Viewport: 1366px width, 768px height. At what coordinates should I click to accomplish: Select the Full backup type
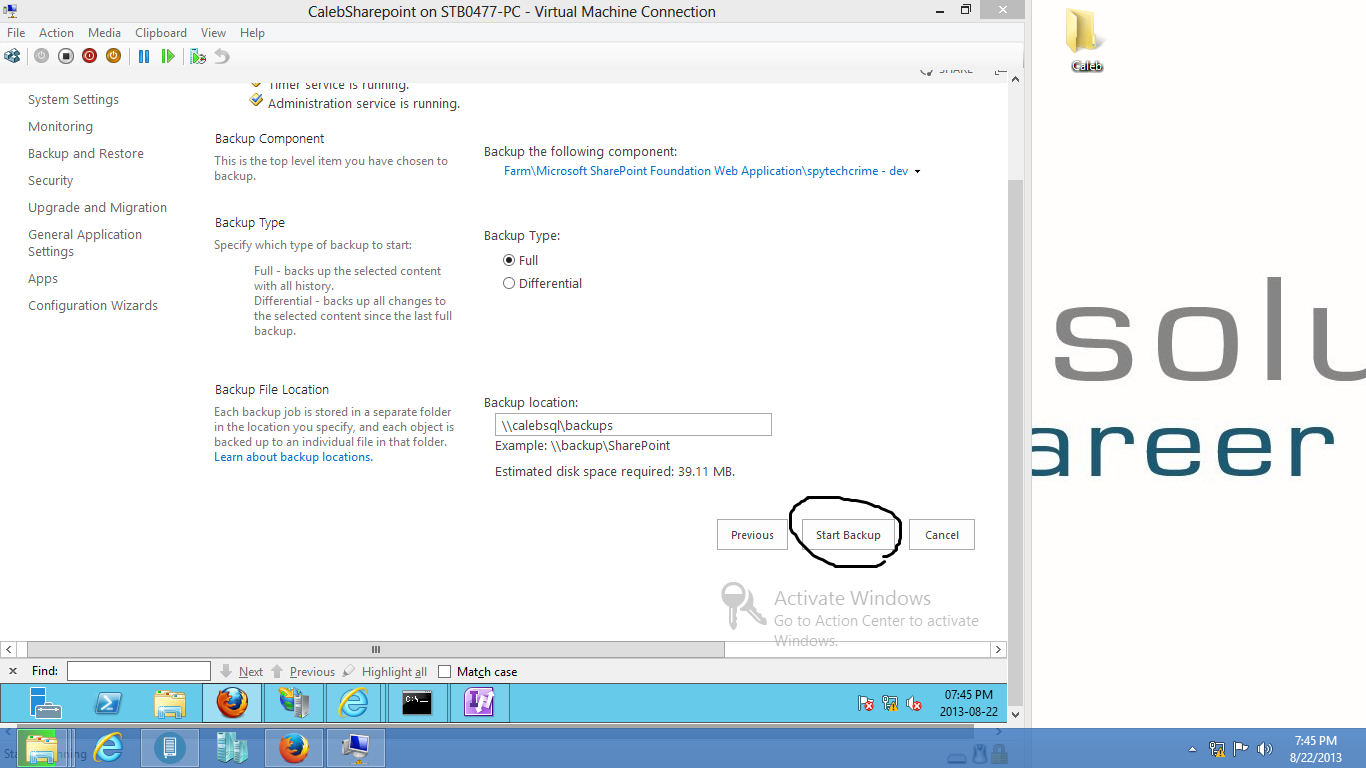(509, 260)
